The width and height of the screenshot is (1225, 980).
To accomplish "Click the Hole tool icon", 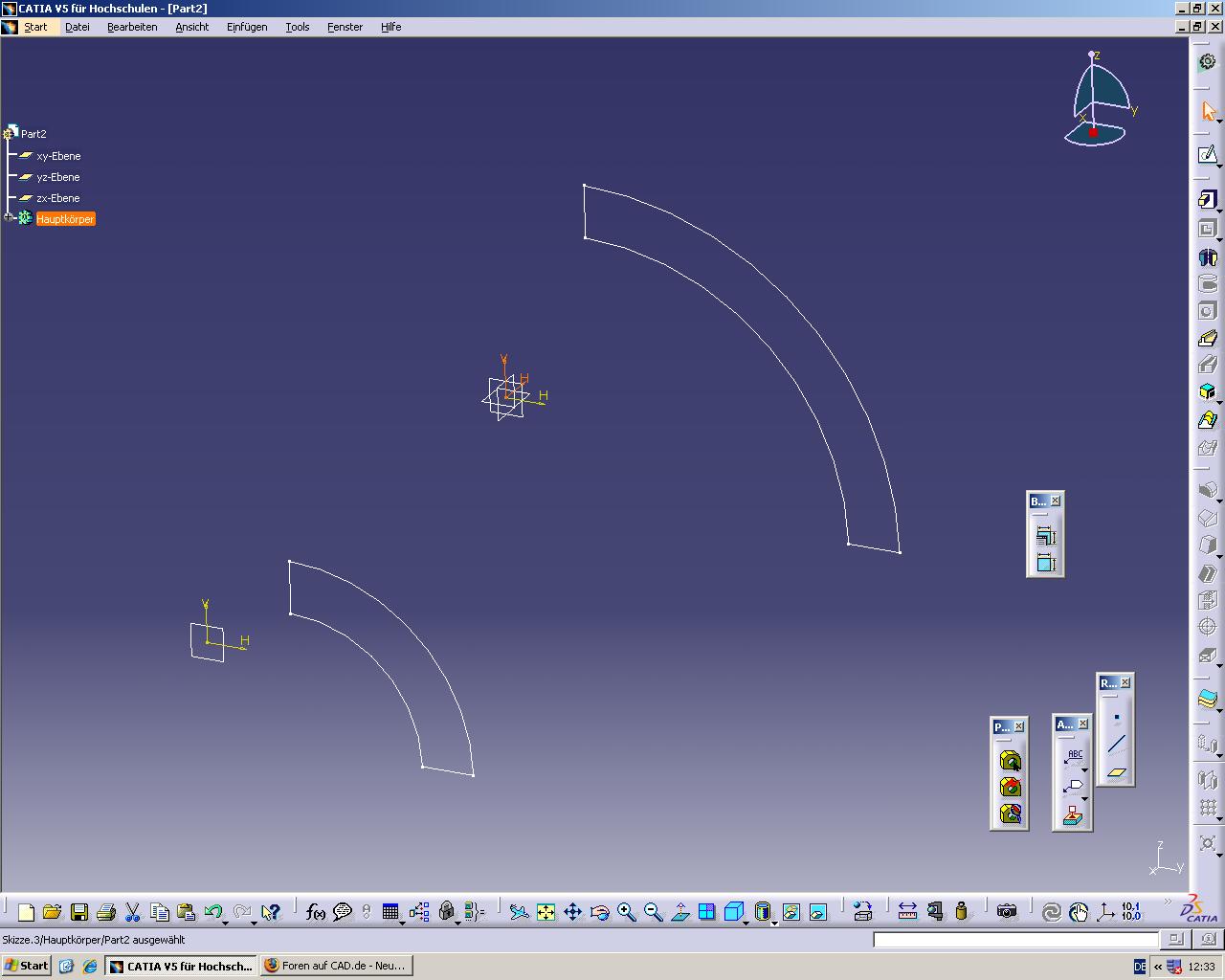I will [1208, 311].
